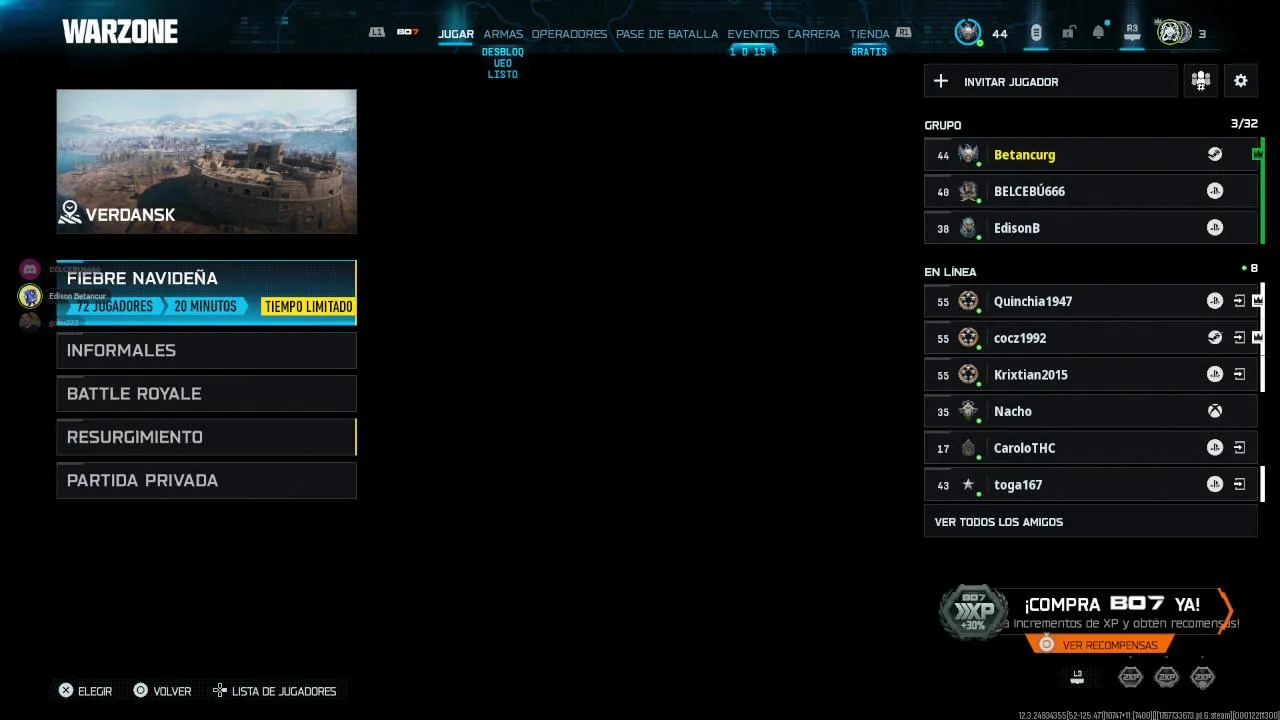Click the L3 stick prompt icon

pyautogui.click(x=1077, y=677)
